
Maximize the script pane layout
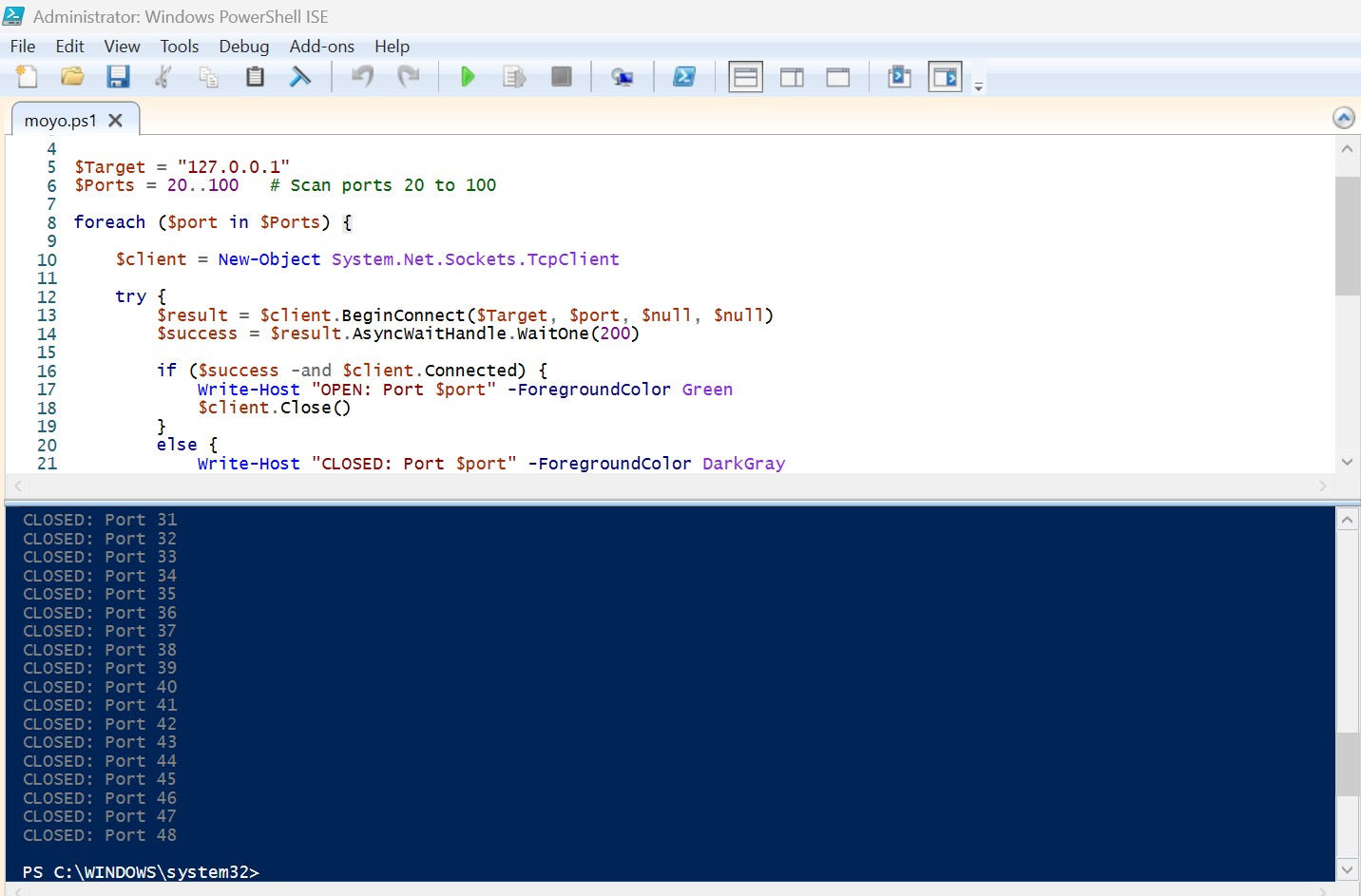tap(838, 77)
